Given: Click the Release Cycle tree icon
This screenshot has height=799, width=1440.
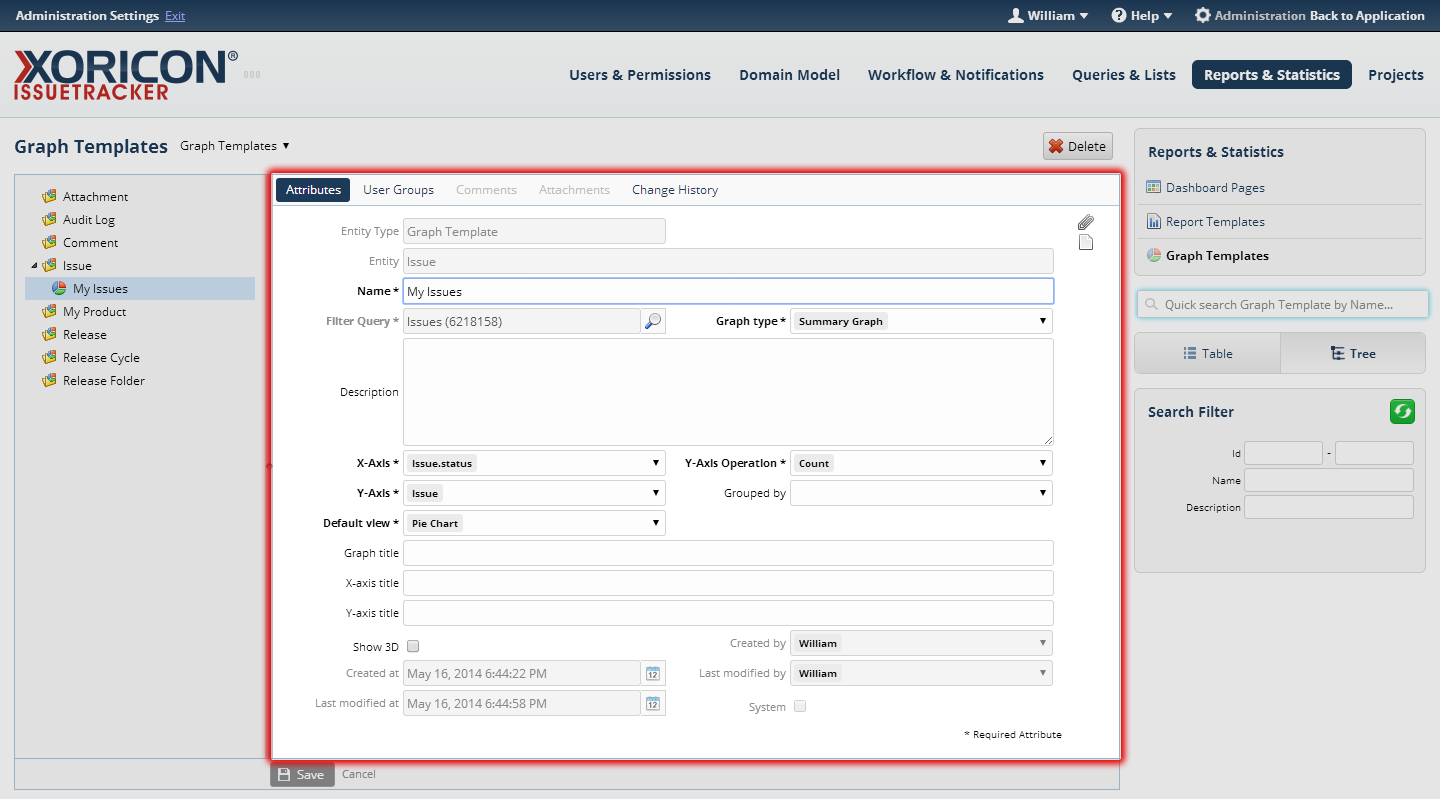Looking at the screenshot, I should tap(48, 357).
